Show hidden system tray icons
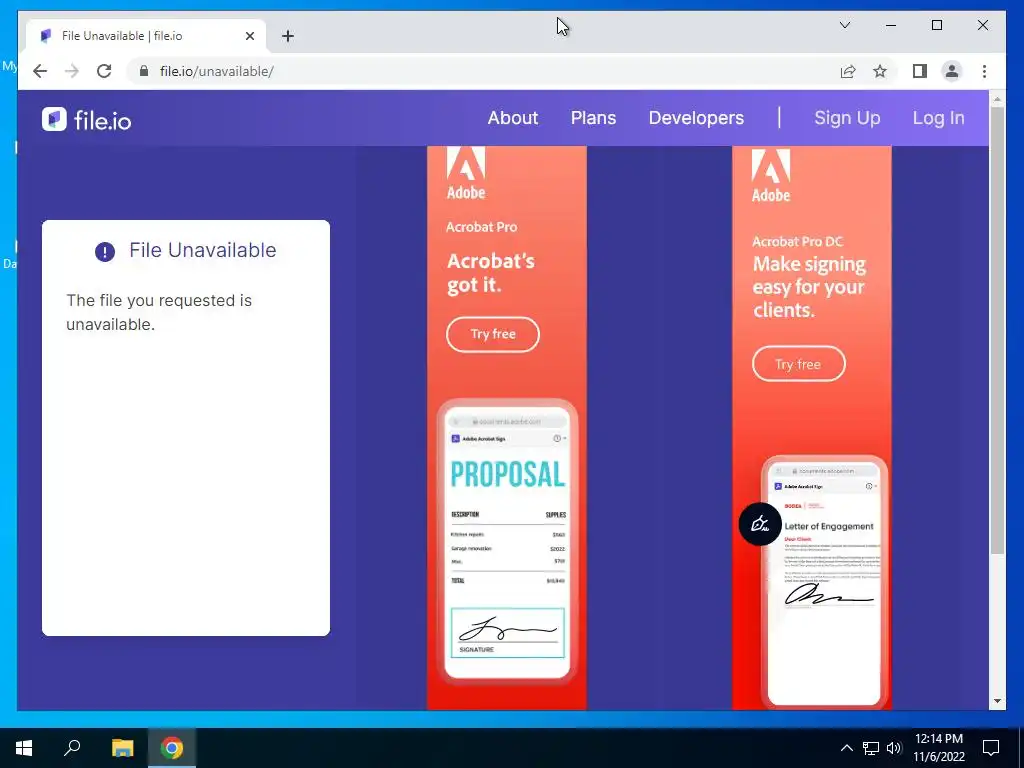The width and height of the screenshot is (1024, 768). tap(846, 748)
